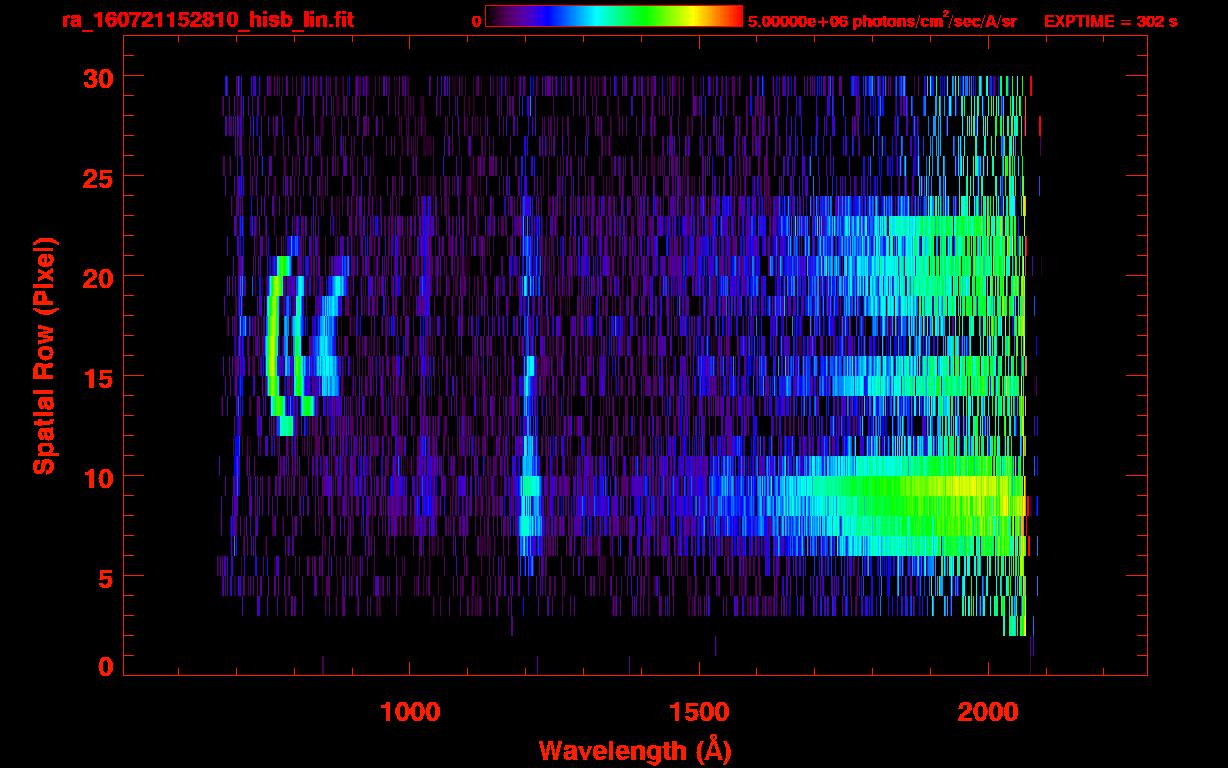The width and height of the screenshot is (1228, 768).
Task: Click the 2000 wavelength tick label
Action: [988, 712]
